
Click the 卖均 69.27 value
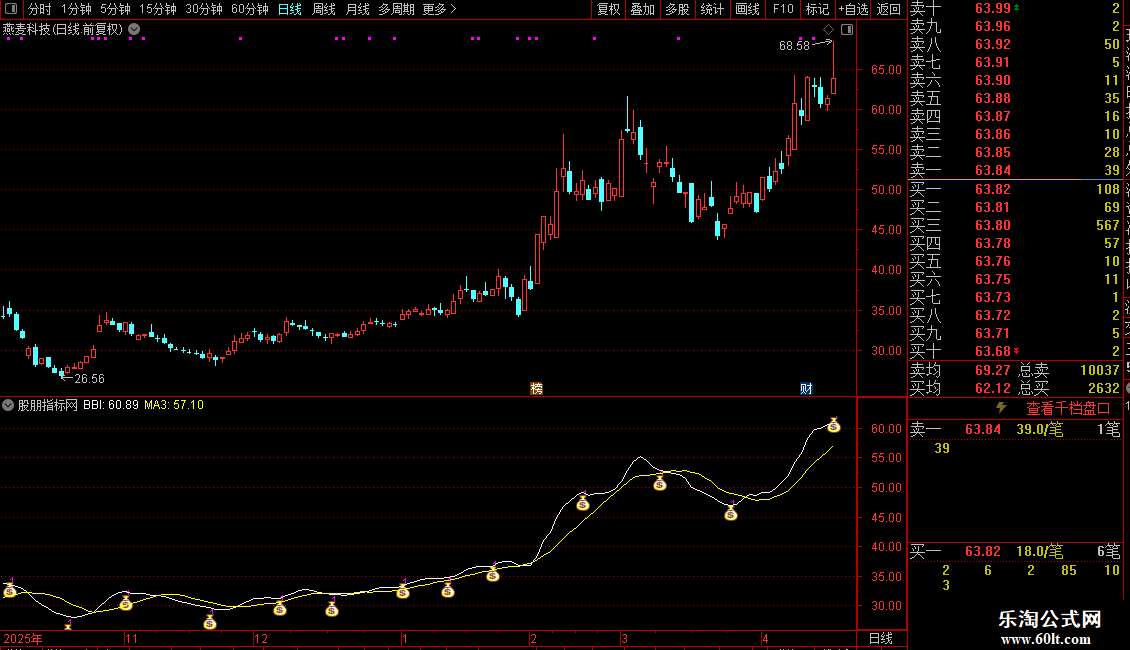(992, 370)
